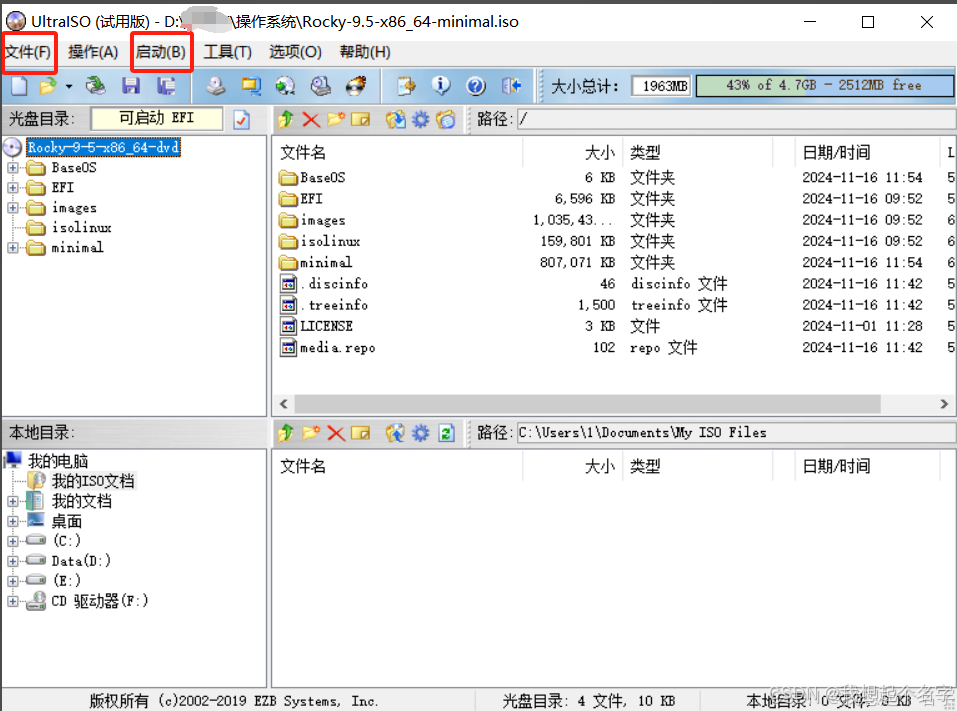
Task: Click the rename icon in local pane toolbar
Action: tap(361, 434)
